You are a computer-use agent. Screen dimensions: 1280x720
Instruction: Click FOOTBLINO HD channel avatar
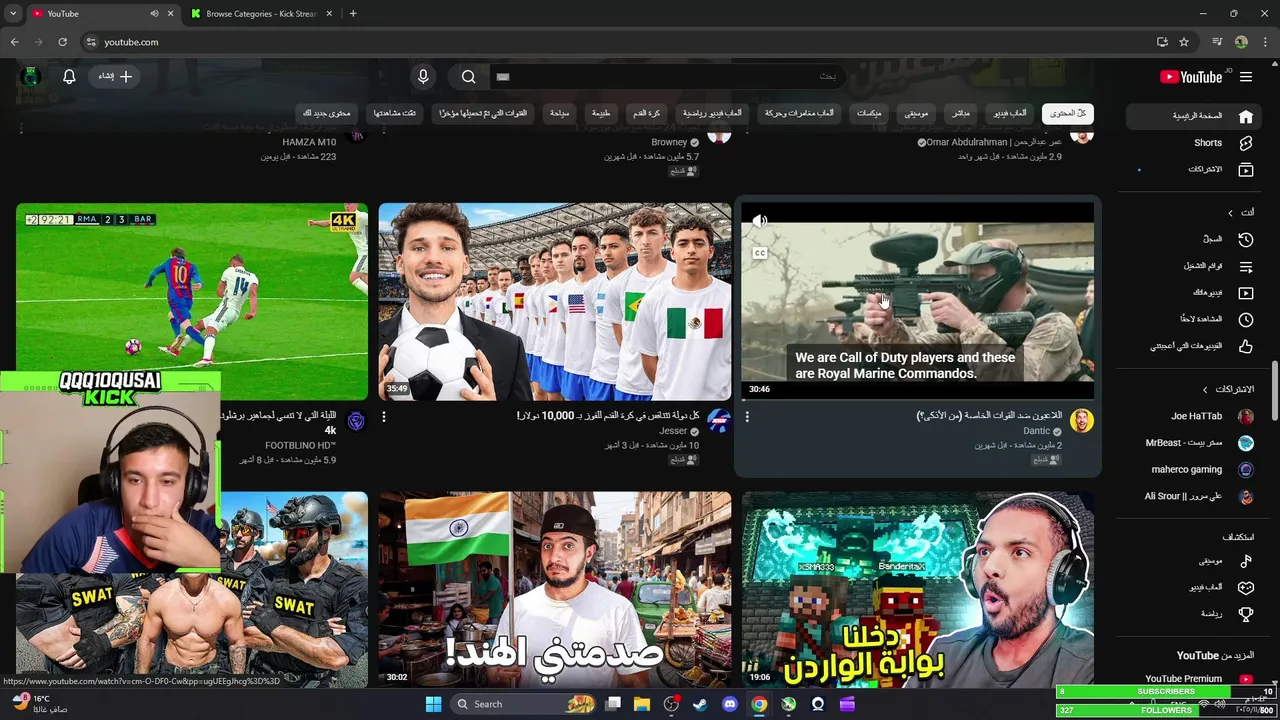pyautogui.click(x=355, y=420)
